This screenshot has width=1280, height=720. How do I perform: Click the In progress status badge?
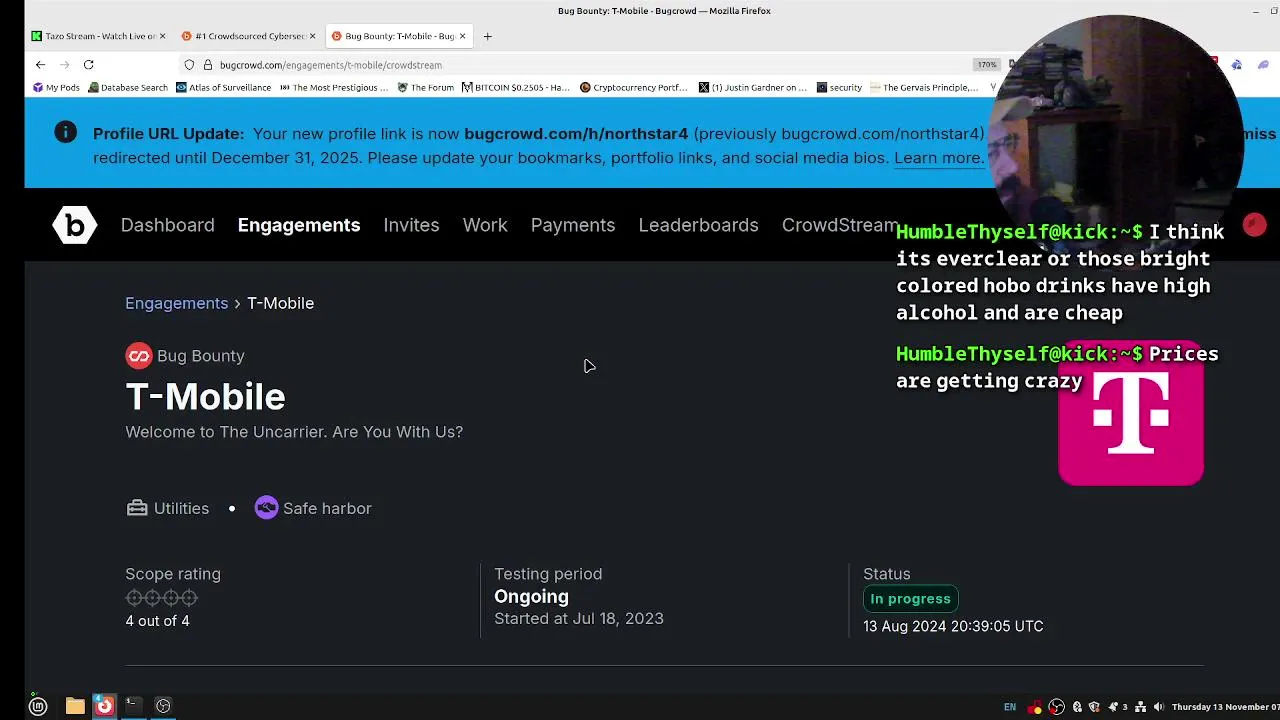tap(910, 599)
